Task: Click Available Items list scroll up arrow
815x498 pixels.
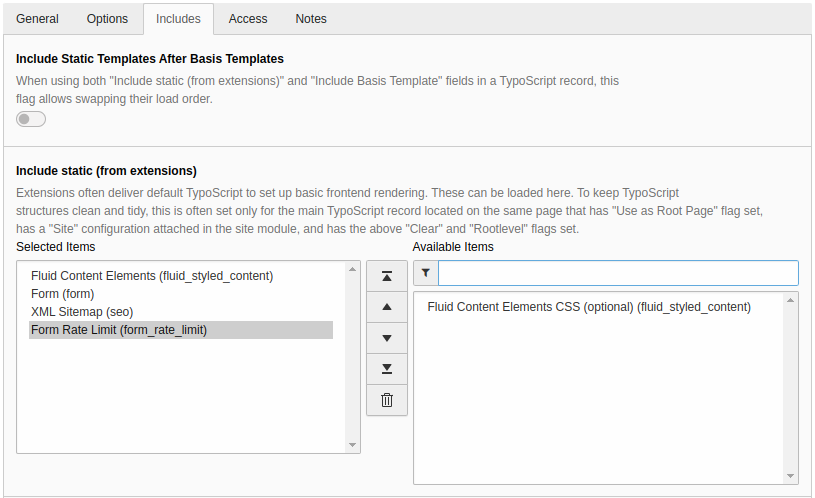Action: pyautogui.click(x=791, y=300)
